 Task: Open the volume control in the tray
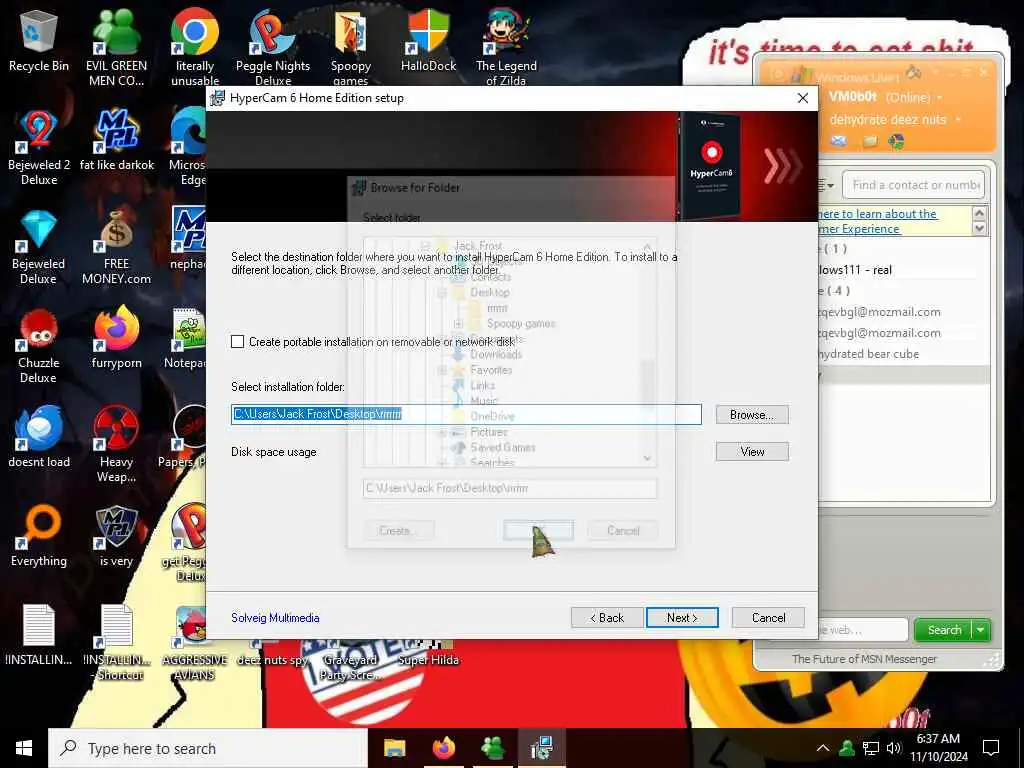pyautogui.click(x=894, y=748)
